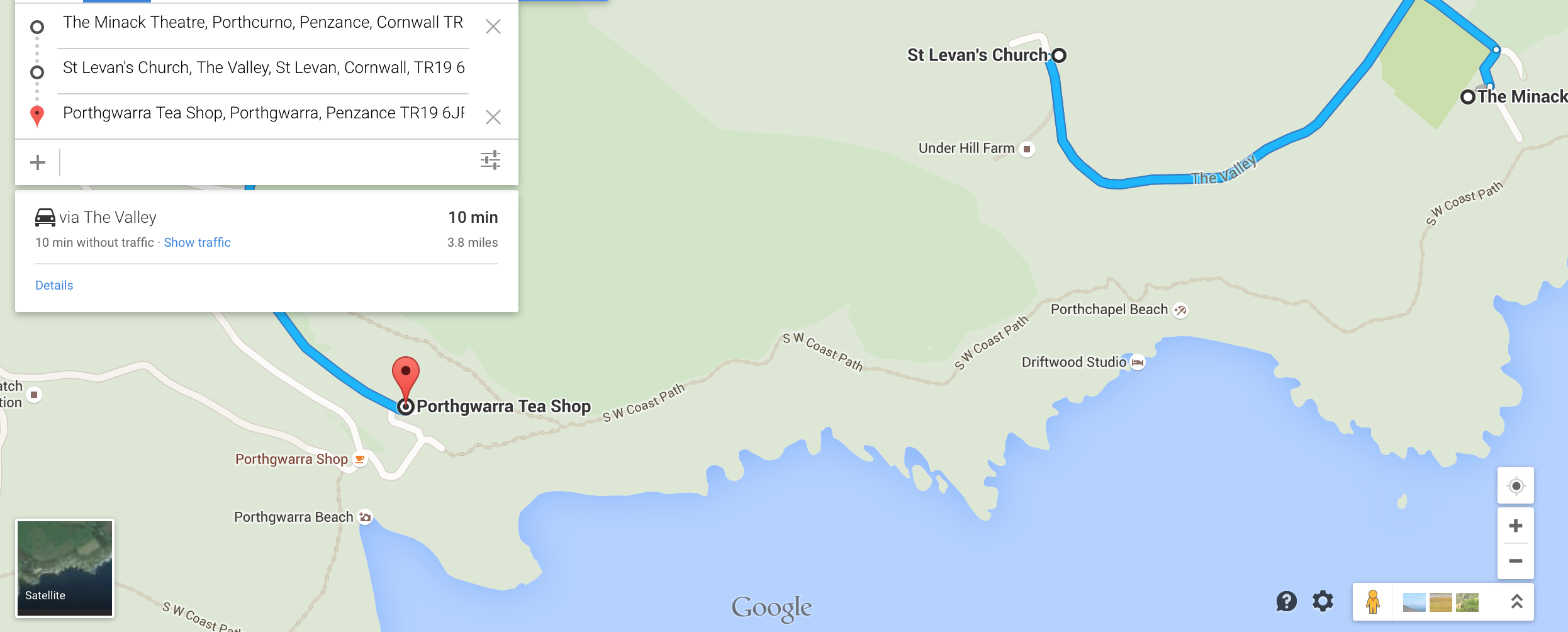Click the Driftwood Studio lodging icon
Viewport: 1568px width, 632px height.
tap(1138, 363)
